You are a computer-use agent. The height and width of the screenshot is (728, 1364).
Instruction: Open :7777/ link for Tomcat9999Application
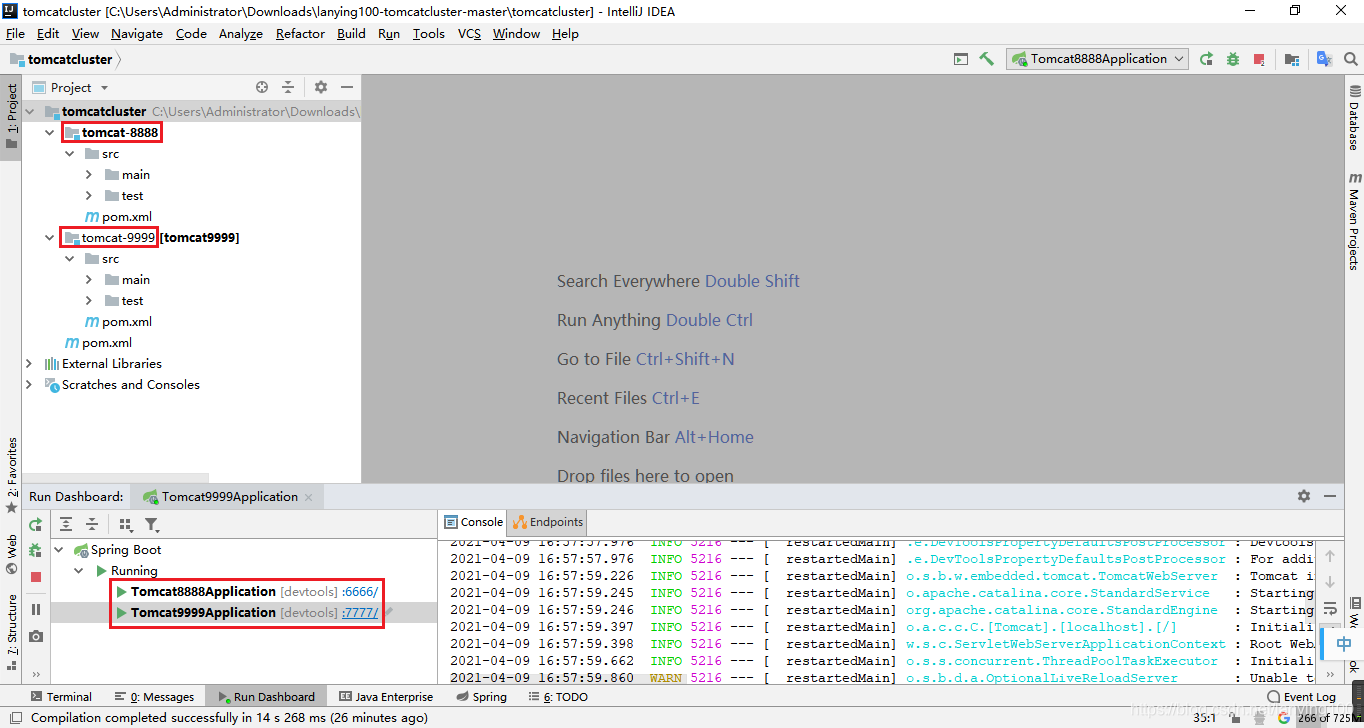[359, 612]
